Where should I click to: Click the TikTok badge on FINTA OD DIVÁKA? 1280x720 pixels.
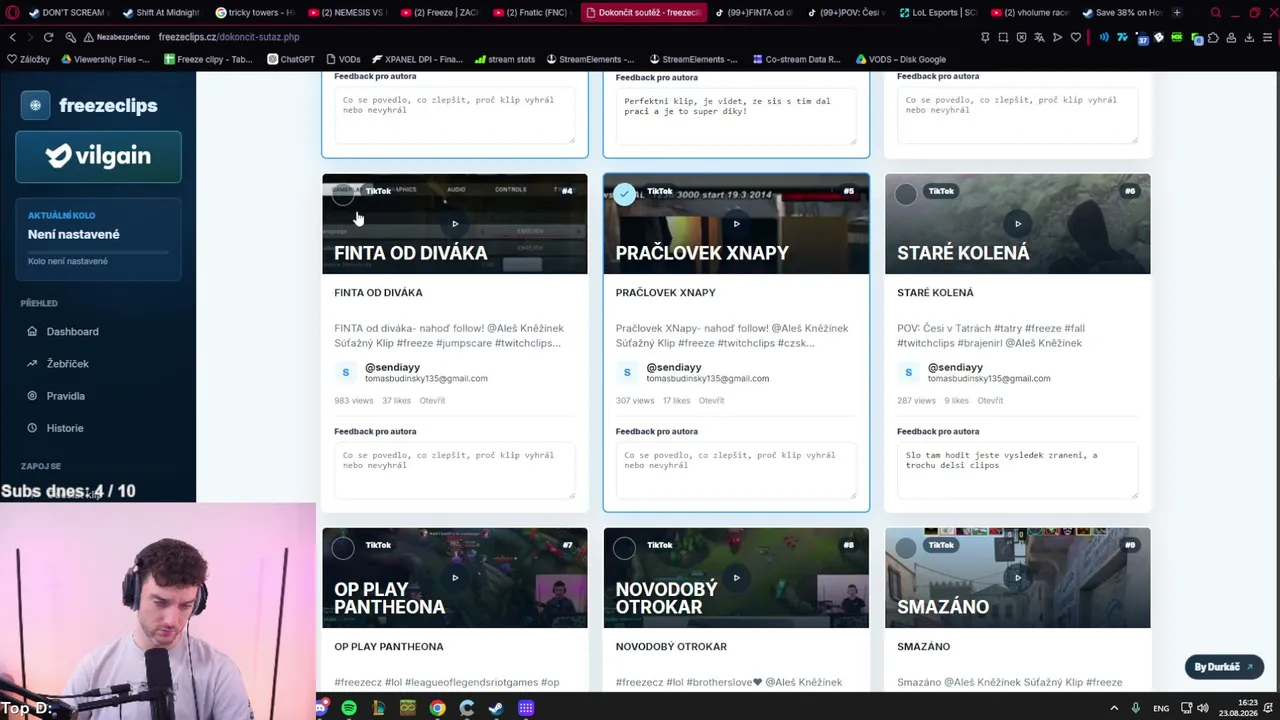pos(378,191)
